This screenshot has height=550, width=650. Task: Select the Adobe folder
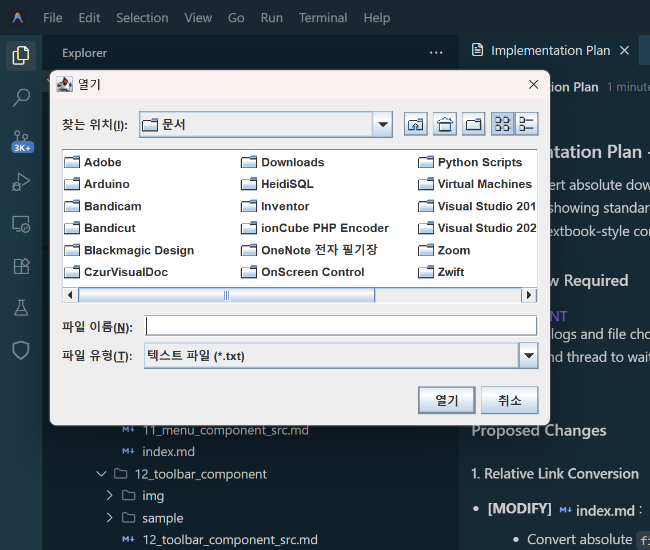tap(93, 162)
